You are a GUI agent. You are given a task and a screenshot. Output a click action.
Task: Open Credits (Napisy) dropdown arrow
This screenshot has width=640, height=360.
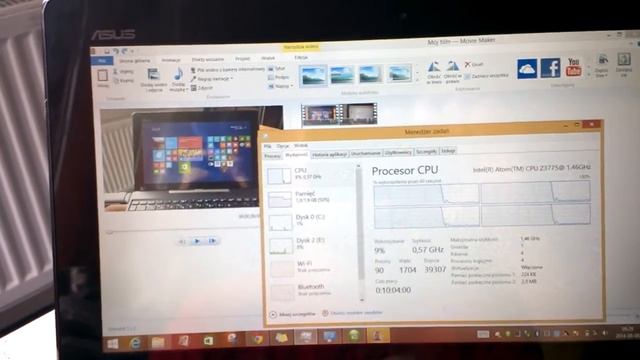pos(291,86)
